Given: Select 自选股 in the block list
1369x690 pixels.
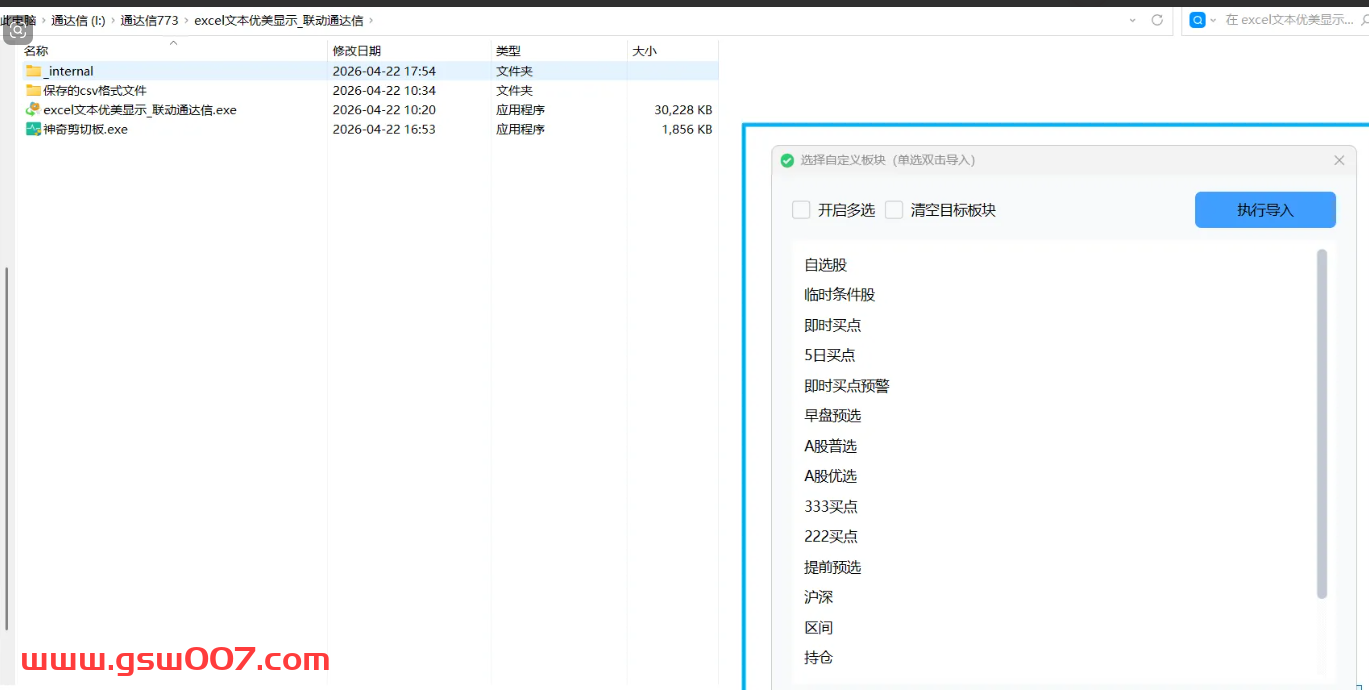Looking at the screenshot, I should tap(826, 265).
